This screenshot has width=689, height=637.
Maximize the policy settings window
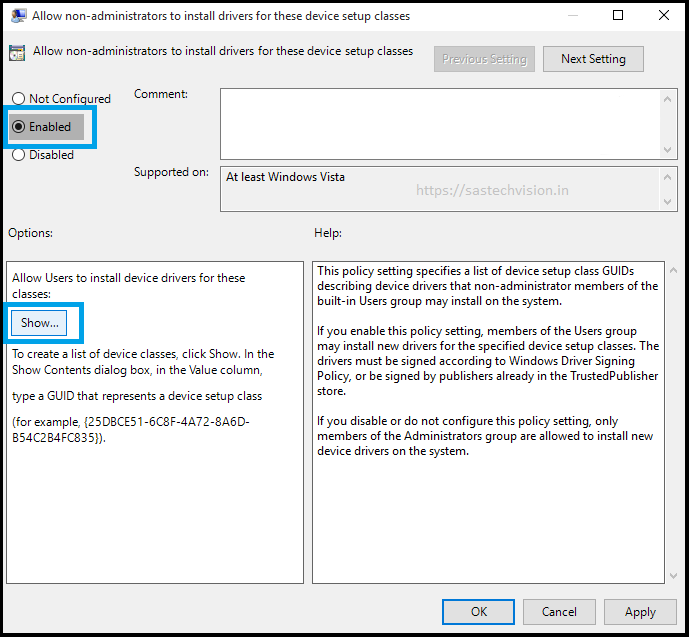(x=618, y=16)
